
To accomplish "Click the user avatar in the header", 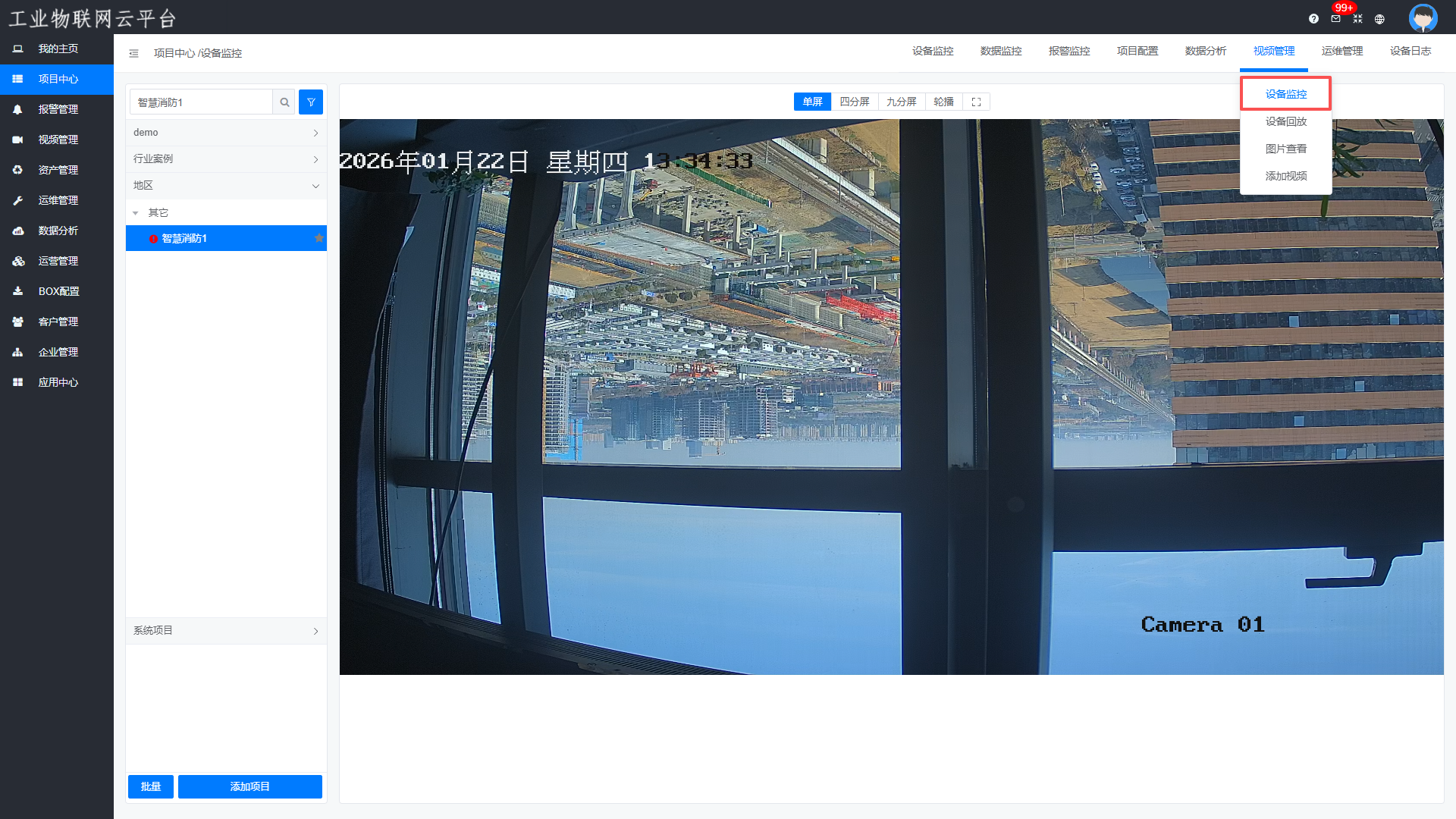I will click(1423, 18).
